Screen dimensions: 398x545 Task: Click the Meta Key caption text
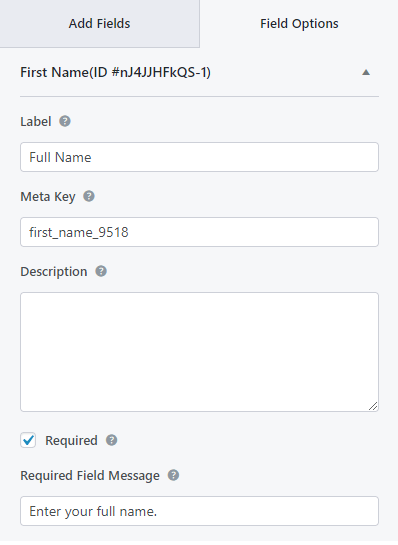[x=48, y=197]
